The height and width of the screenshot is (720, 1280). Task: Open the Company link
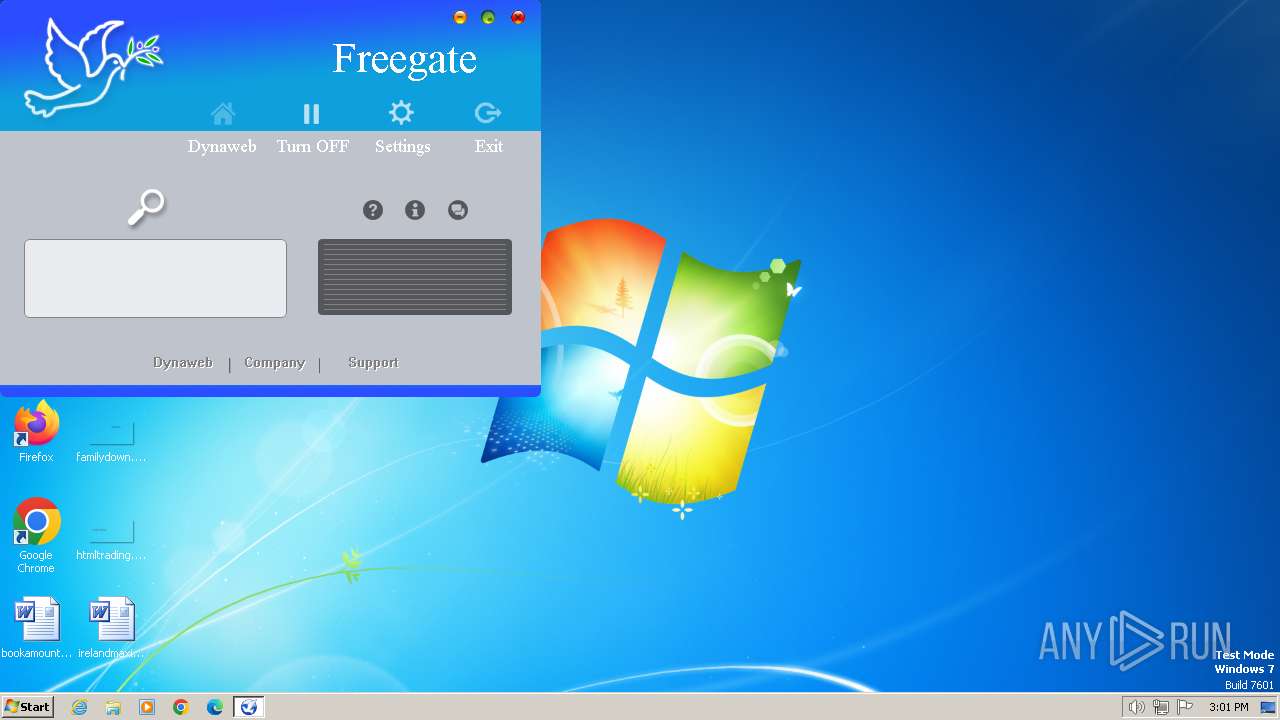click(274, 363)
